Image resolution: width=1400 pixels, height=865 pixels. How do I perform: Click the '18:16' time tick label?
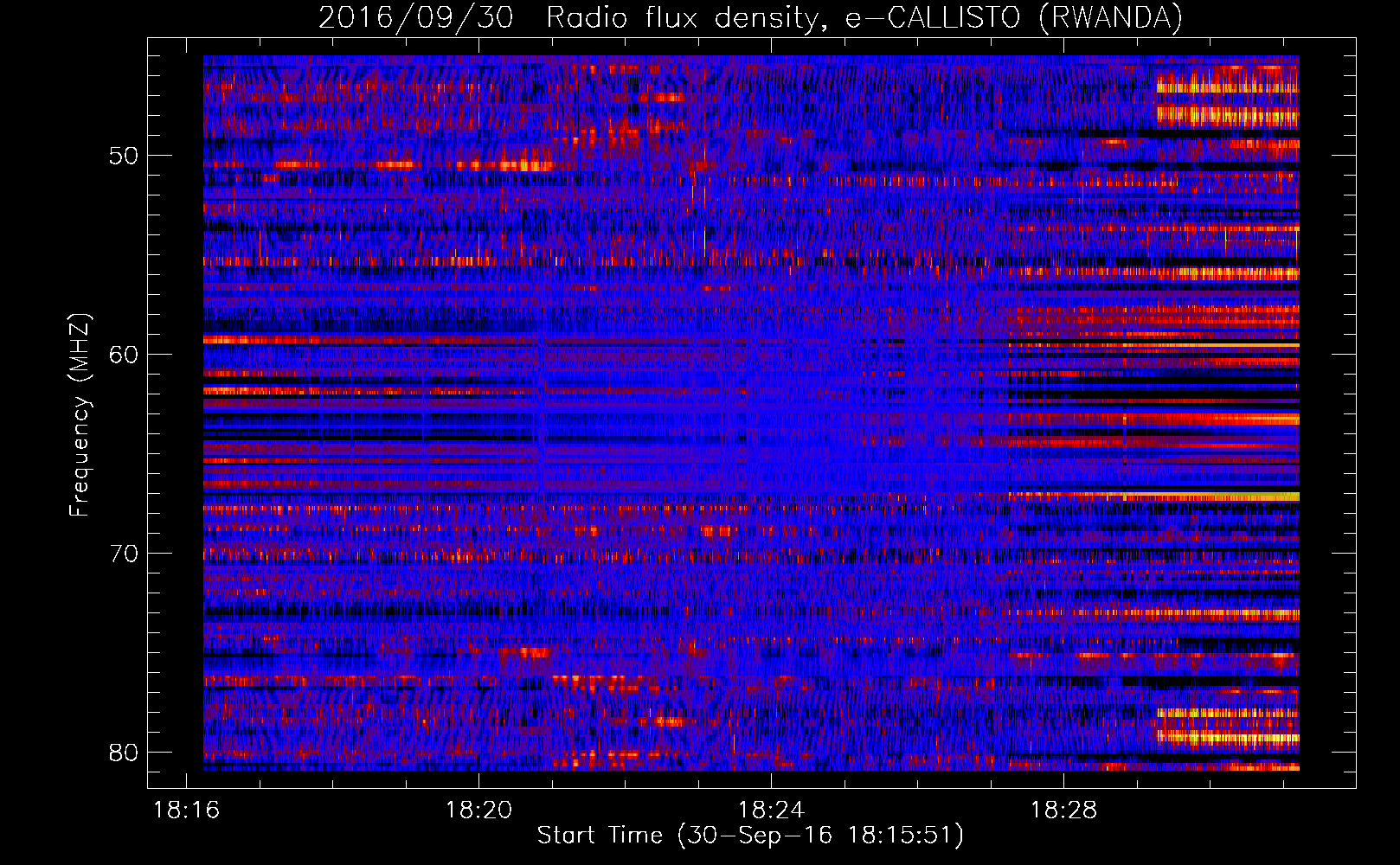click(186, 811)
